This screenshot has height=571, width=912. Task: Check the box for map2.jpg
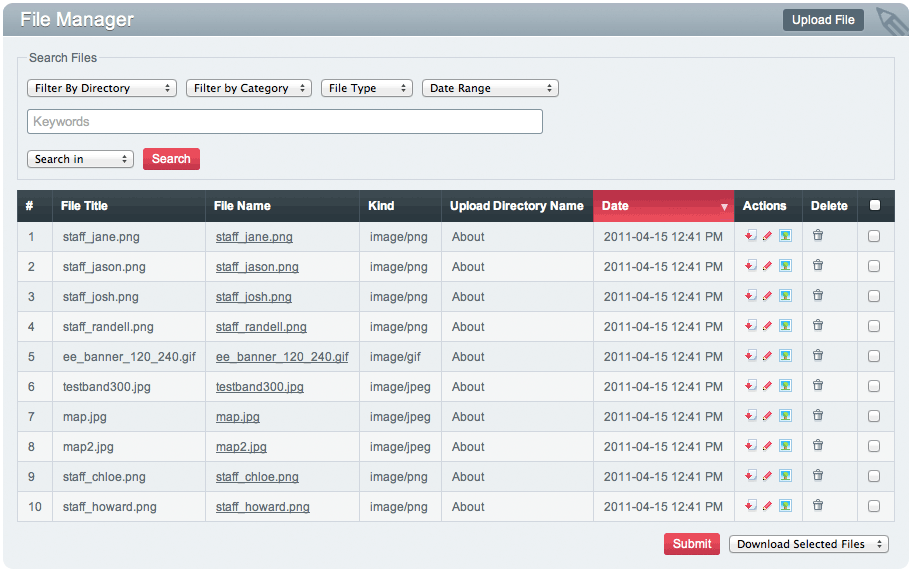874,446
